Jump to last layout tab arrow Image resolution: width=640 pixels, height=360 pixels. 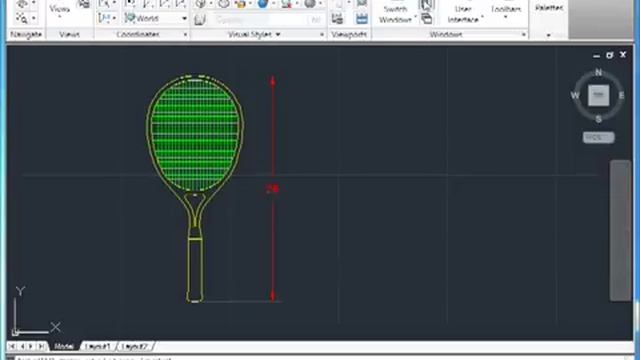[41, 346]
